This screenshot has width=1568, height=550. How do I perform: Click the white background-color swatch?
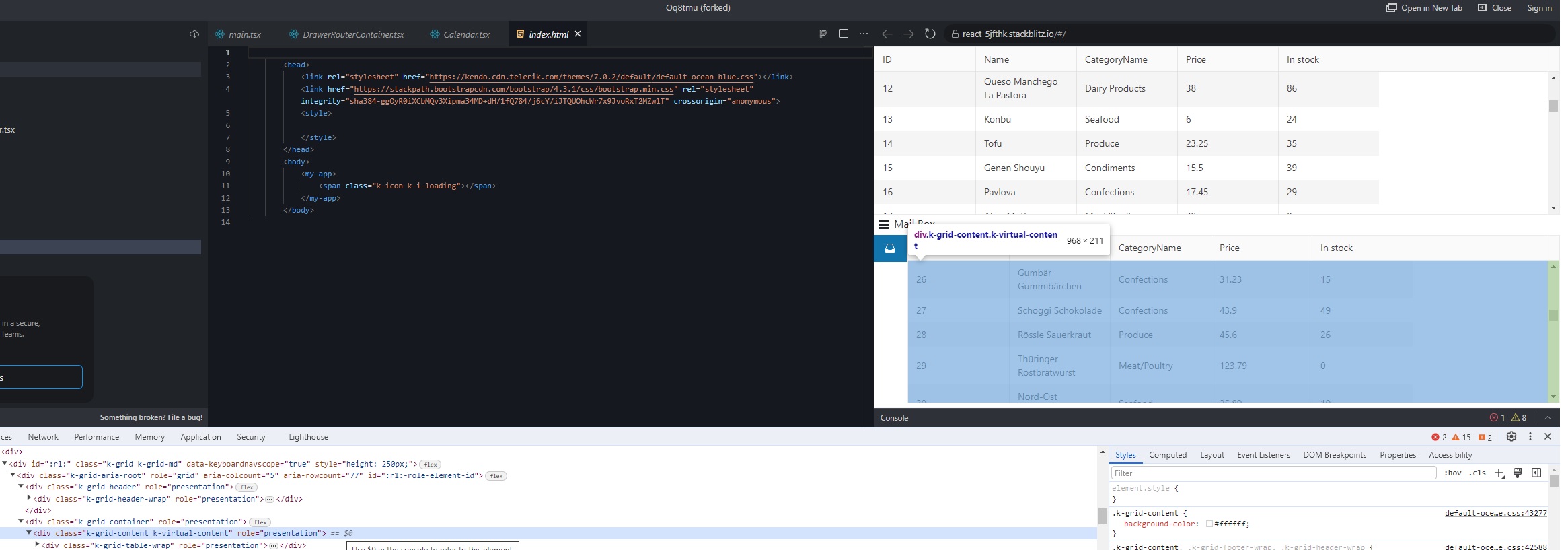click(x=1209, y=524)
